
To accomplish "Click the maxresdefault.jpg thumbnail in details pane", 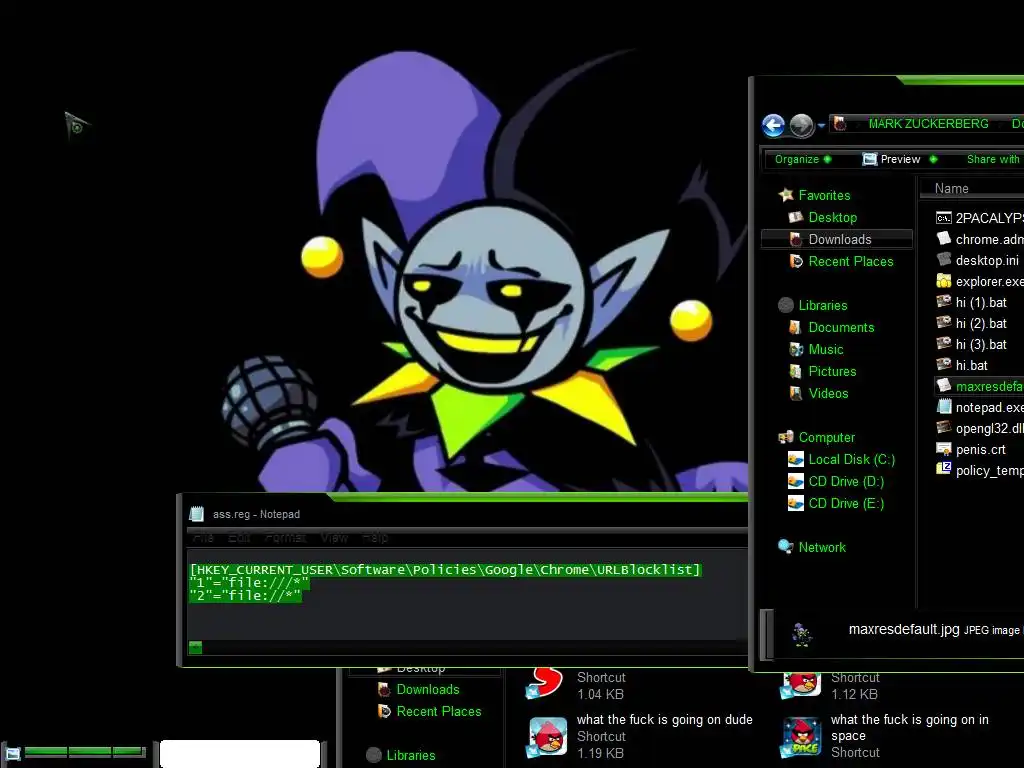I will pos(801,634).
